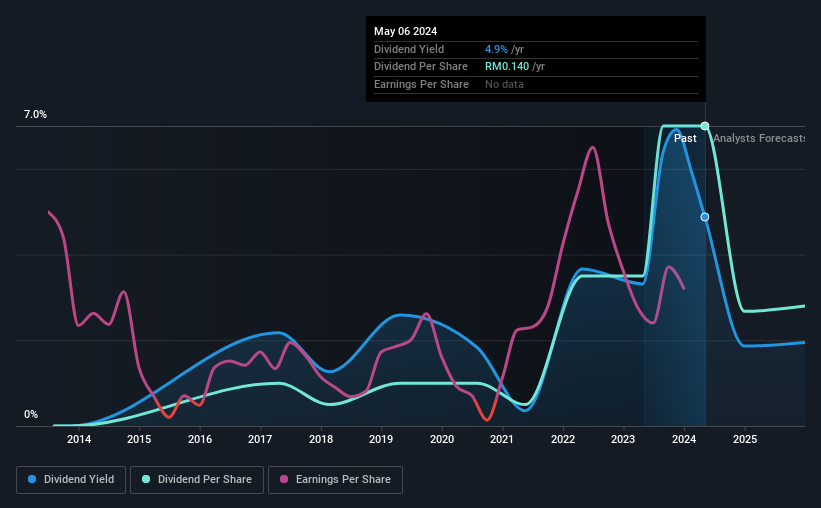Click the Analysts Forecasts label
This screenshot has width=821, height=508.
coord(759,138)
